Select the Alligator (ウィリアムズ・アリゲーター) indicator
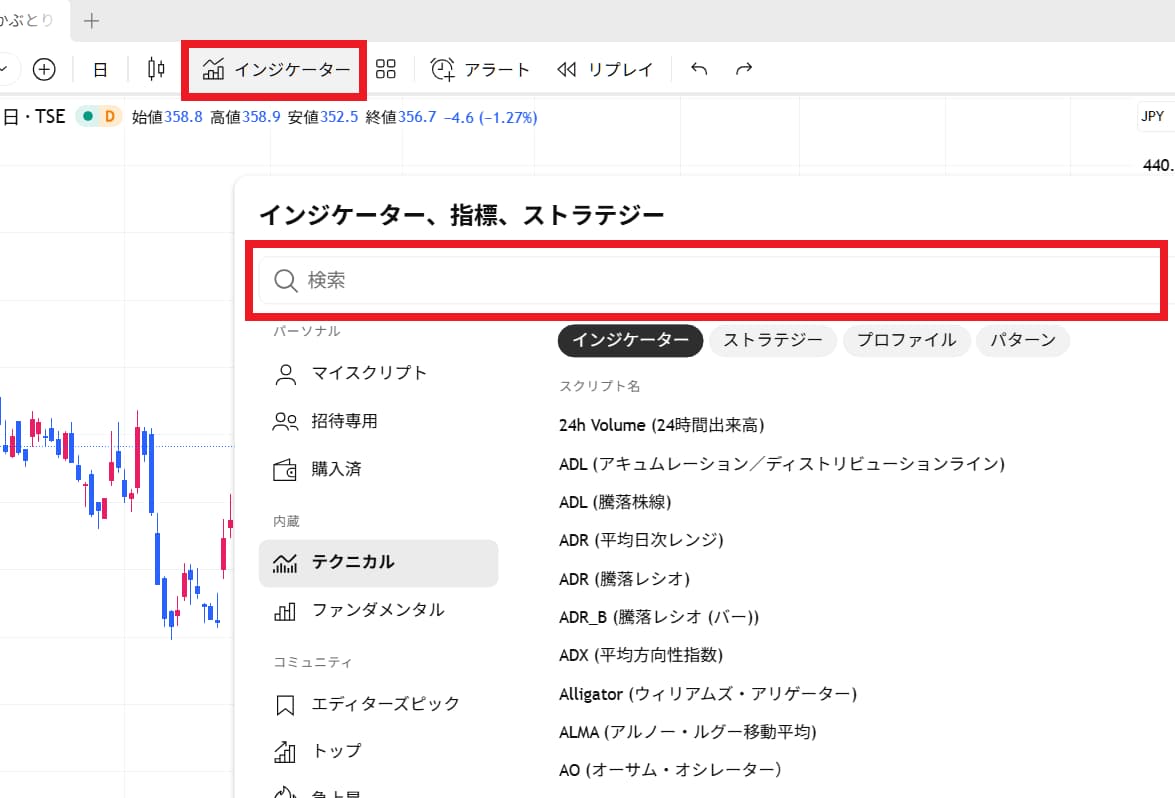 (x=706, y=693)
